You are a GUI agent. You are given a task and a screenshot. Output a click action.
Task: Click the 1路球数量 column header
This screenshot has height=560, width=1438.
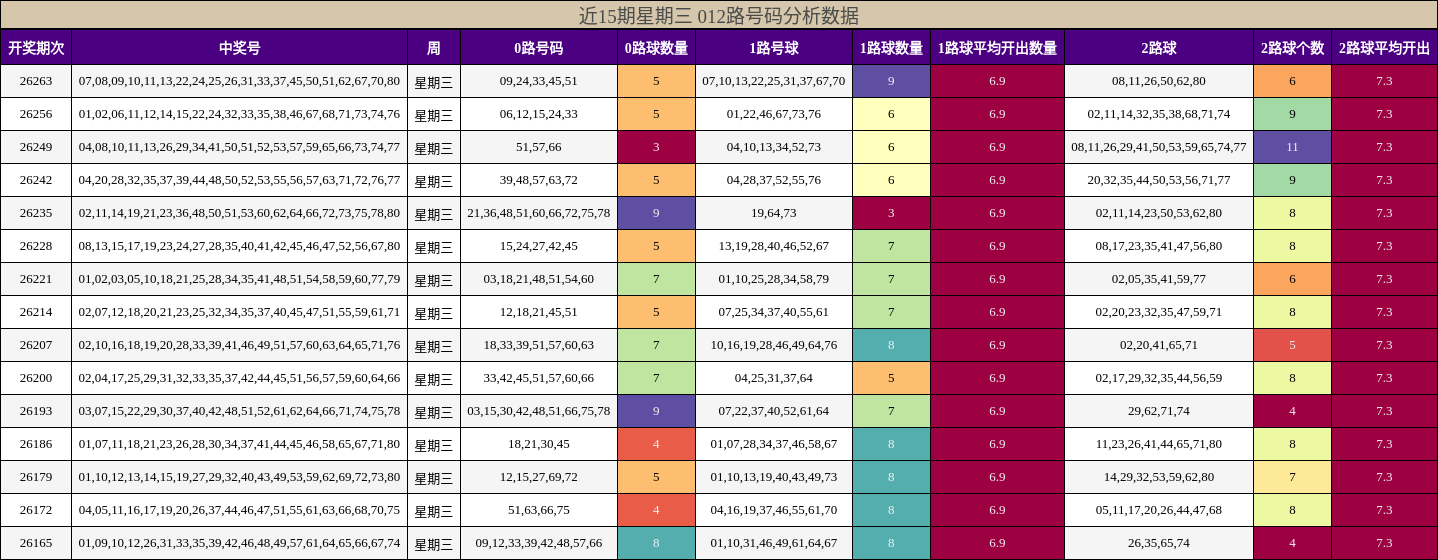coord(891,48)
